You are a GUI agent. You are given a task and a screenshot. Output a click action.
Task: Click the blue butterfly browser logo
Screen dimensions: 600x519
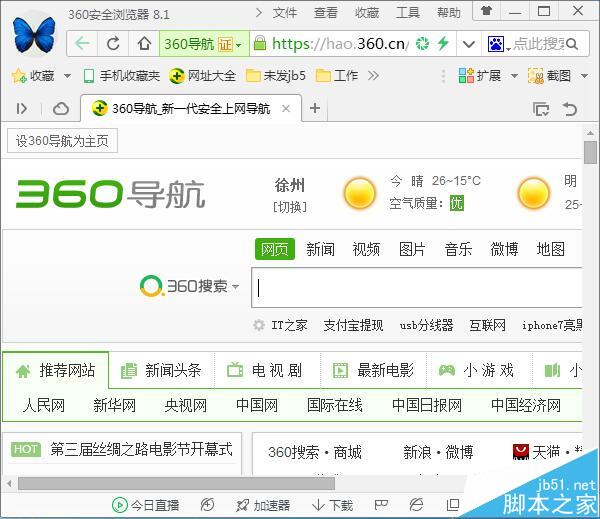(34, 34)
